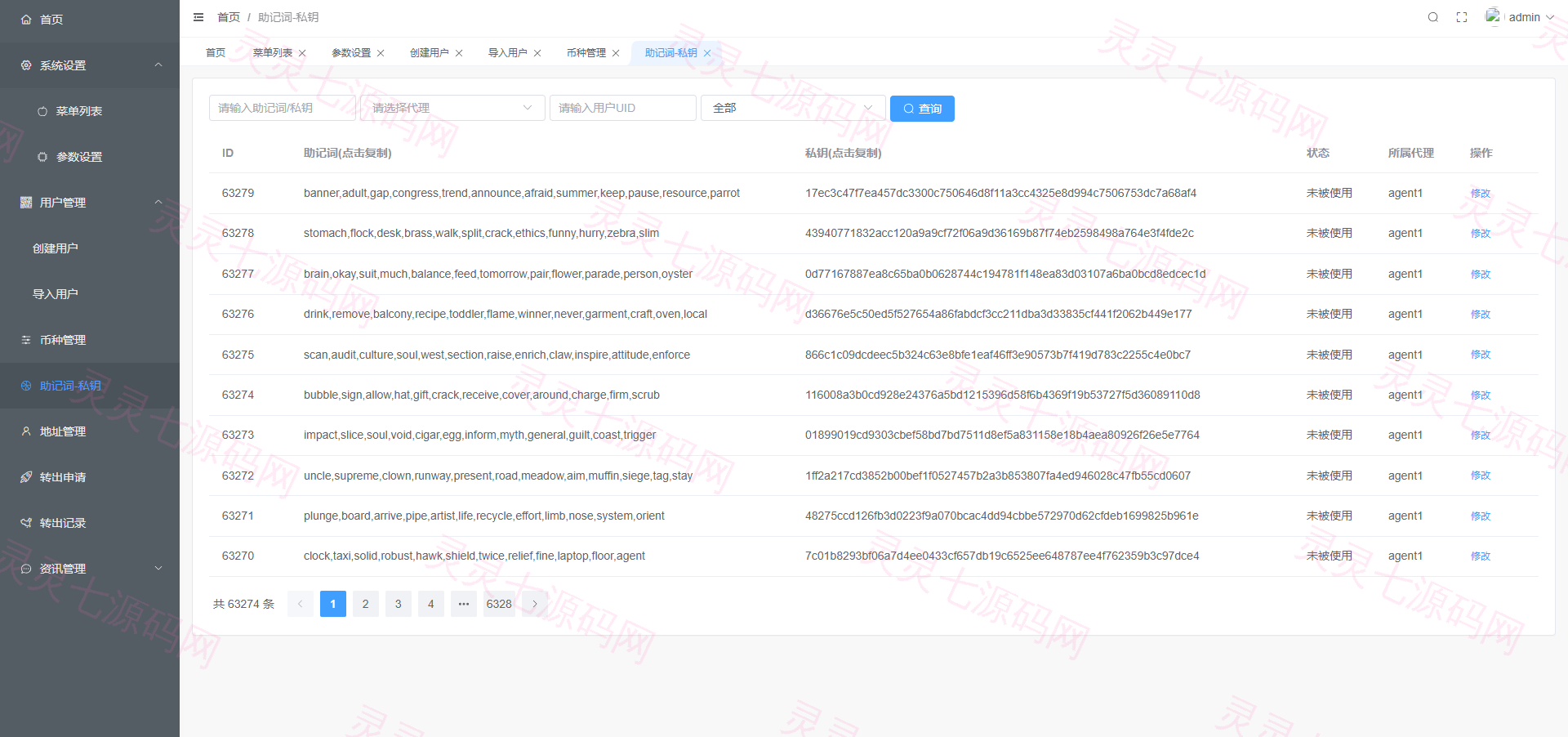Image resolution: width=1568 pixels, height=737 pixels.
Task: Switch to the 参数设置 tab
Action: [x=351, y=53]
